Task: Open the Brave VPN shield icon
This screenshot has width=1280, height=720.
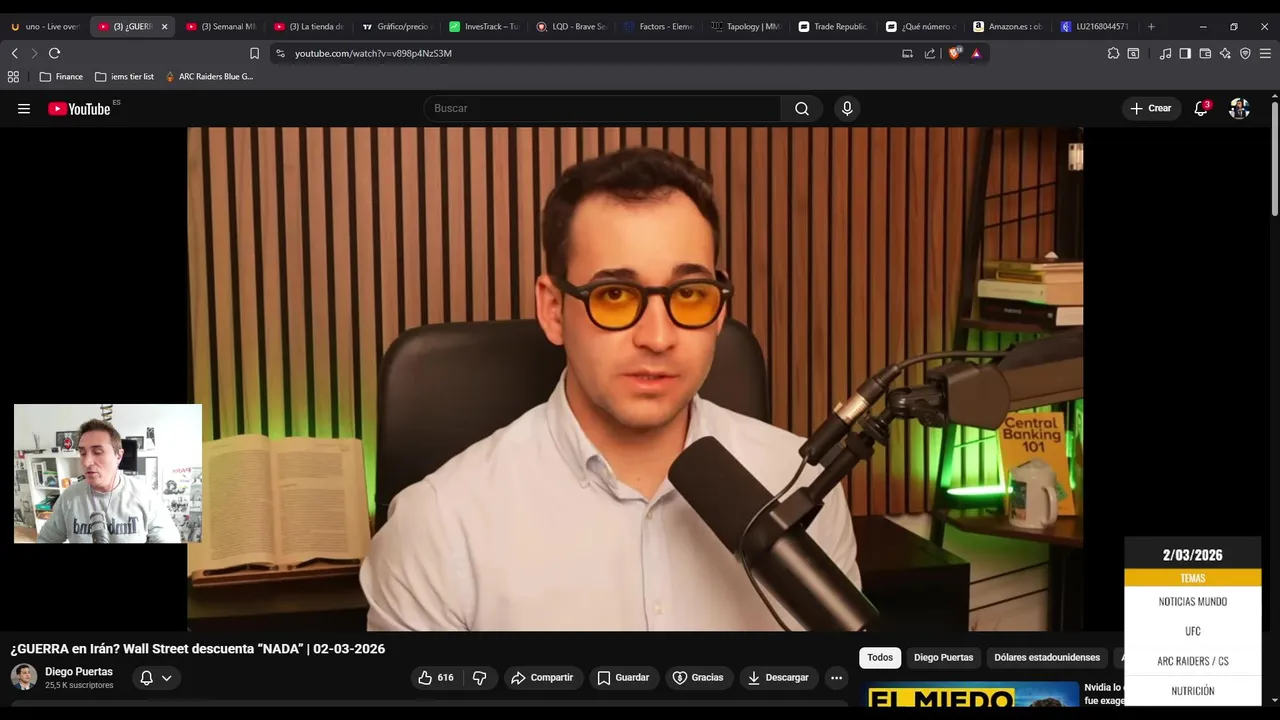Action: (x=1245, y=53)
